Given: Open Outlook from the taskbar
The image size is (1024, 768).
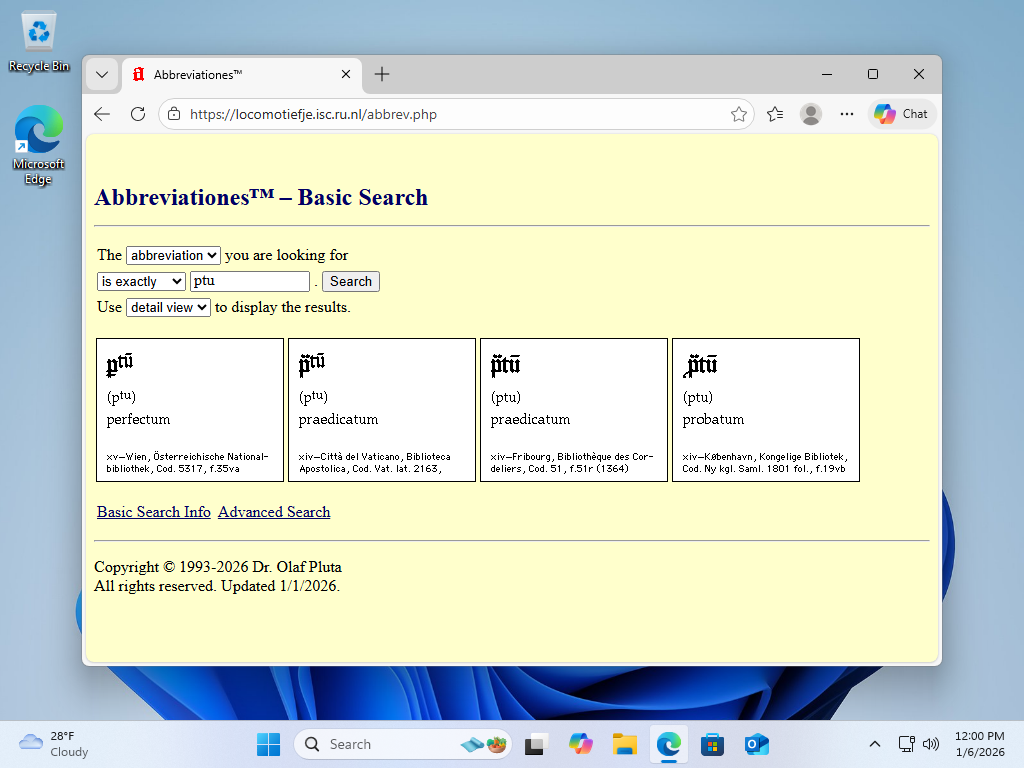Looking at the screenshot, I should 756,744.
